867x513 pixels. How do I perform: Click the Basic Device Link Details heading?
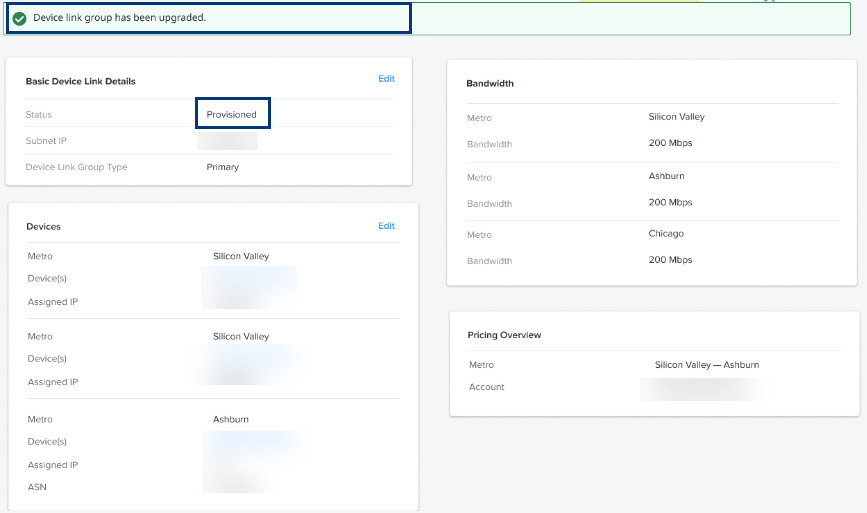click(x=80, y=81)
